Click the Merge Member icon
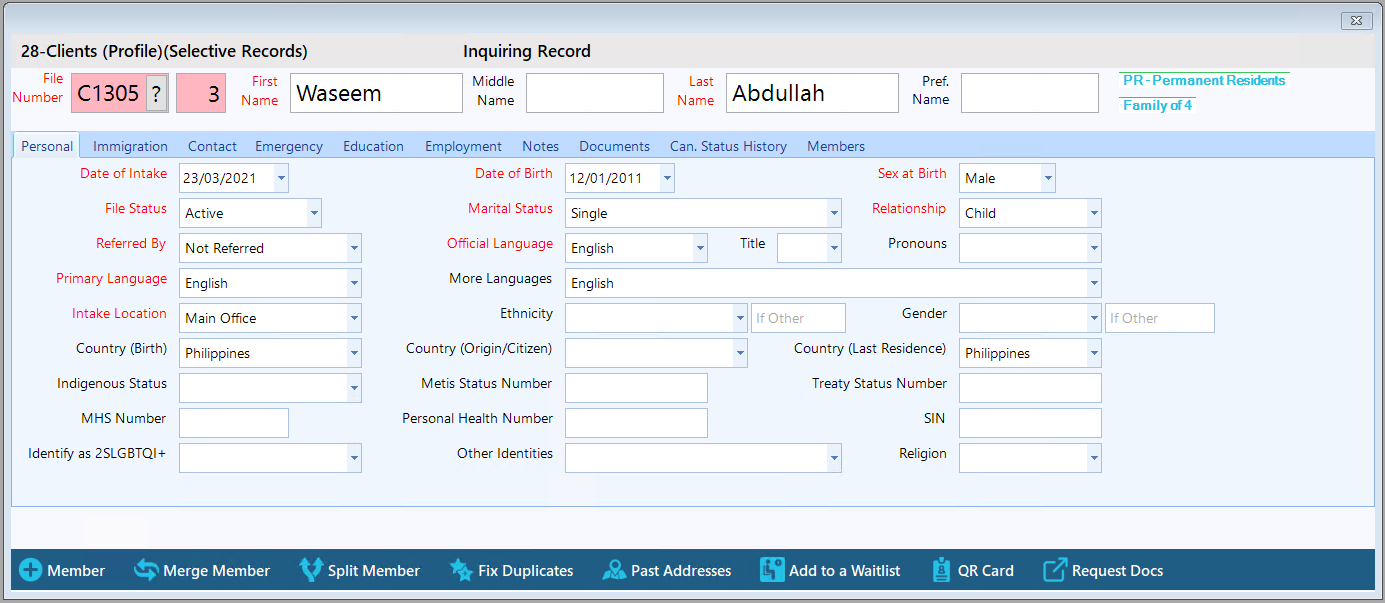 pyautogui.click(x=147, y=571)
